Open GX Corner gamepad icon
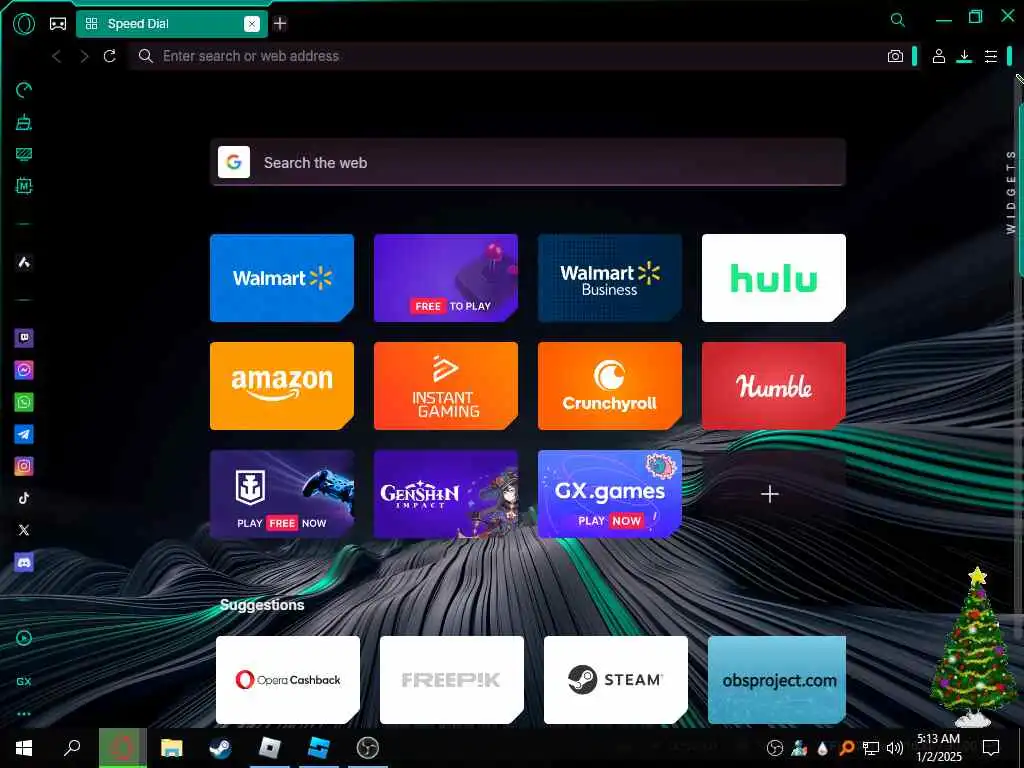 [58, 24]
